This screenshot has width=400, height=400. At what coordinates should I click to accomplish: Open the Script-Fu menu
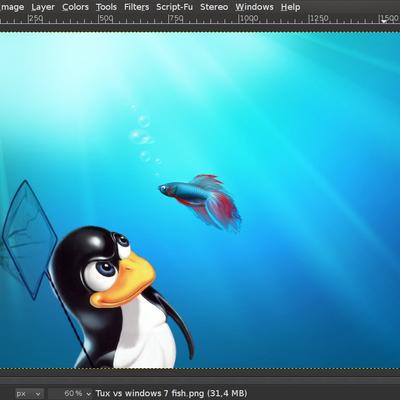pyautogui.click(x=174, y=7)
